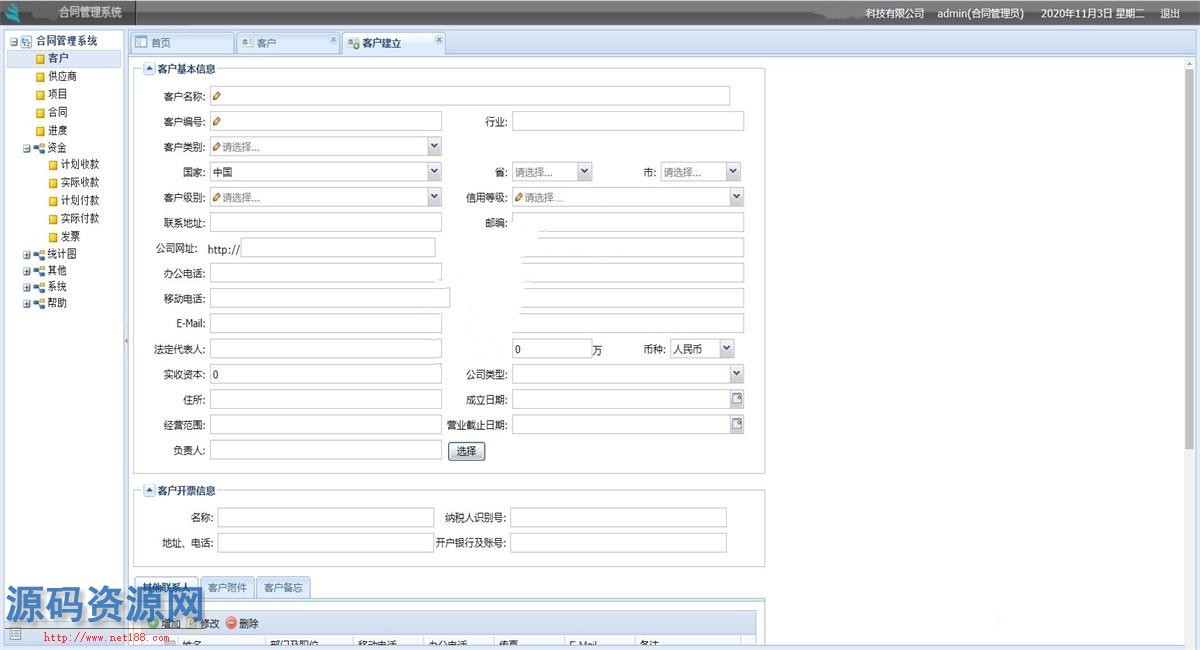
Task: Close the 客户建立 tab
Action: coord(438,40)
